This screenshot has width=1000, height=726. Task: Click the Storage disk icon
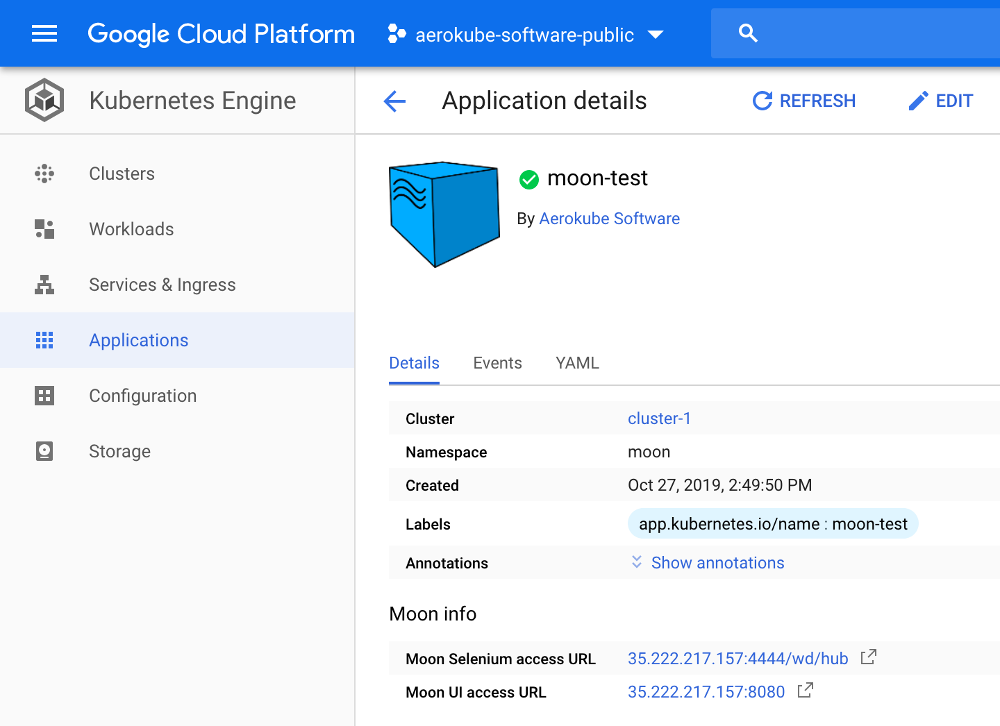(x=44, y=451)
